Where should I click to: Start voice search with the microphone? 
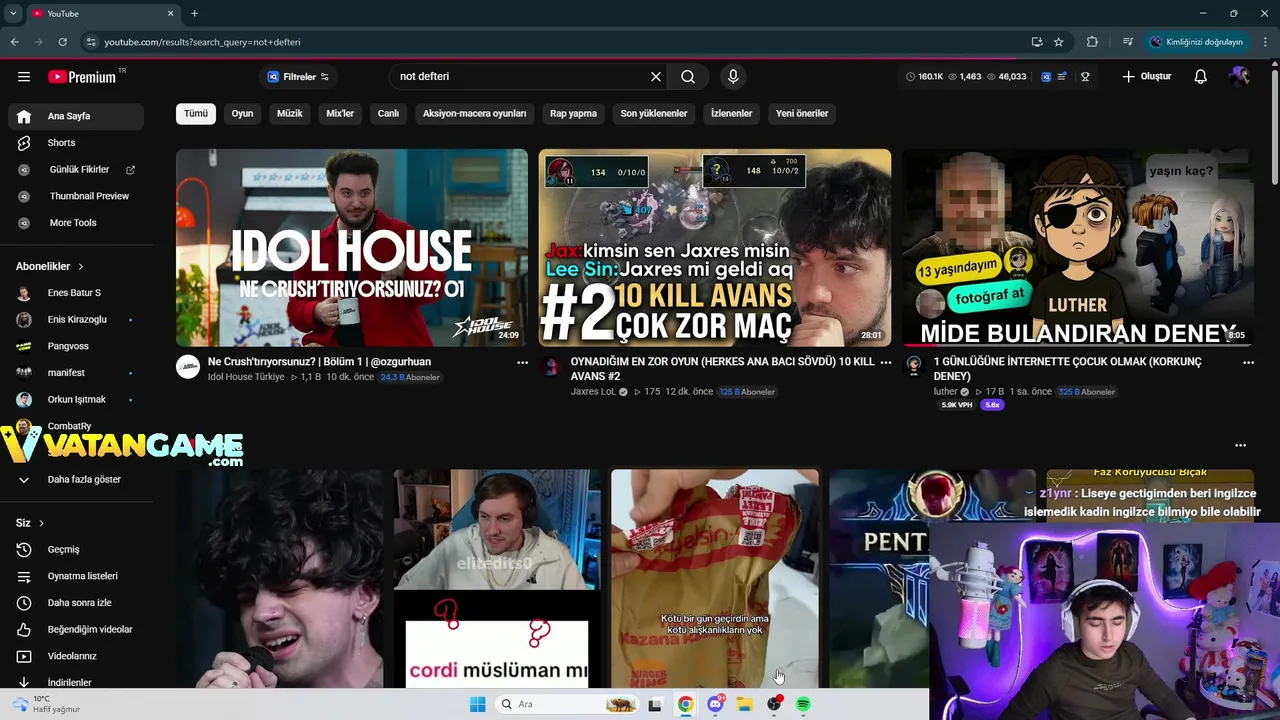733,77
